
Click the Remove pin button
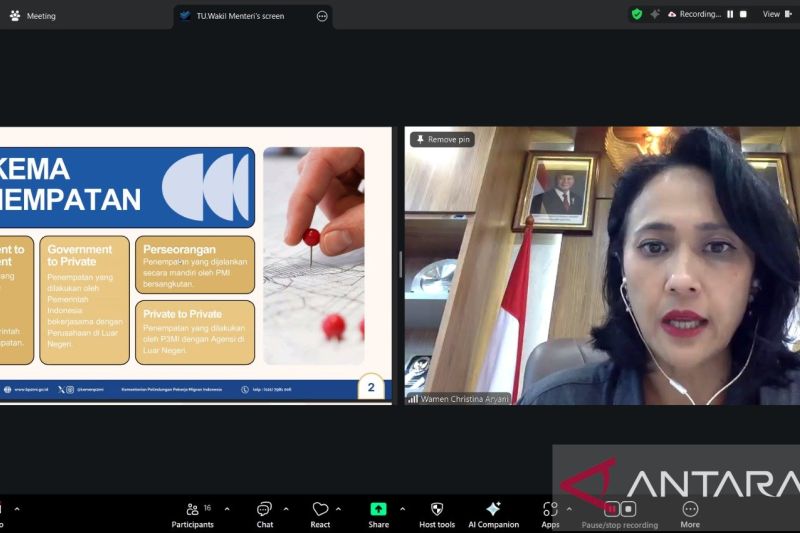pyautogui.click(x=443, y=139)
